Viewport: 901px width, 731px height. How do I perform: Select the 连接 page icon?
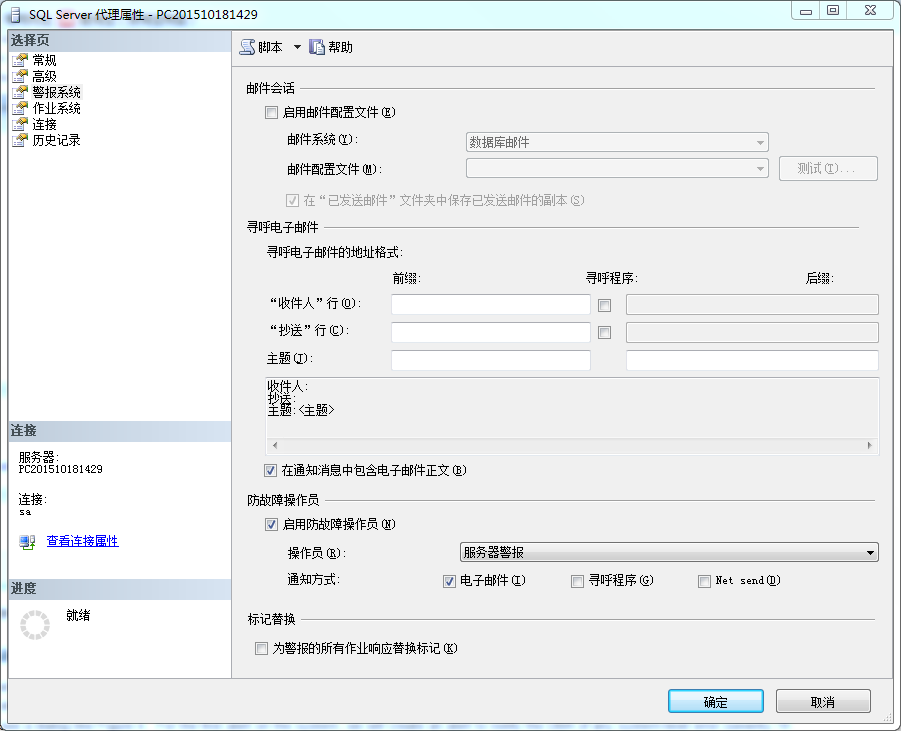(19, 124)
